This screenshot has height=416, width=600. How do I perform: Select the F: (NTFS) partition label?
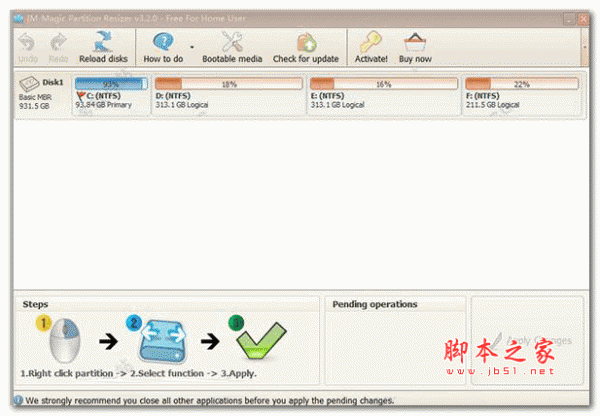coord(483,96)
